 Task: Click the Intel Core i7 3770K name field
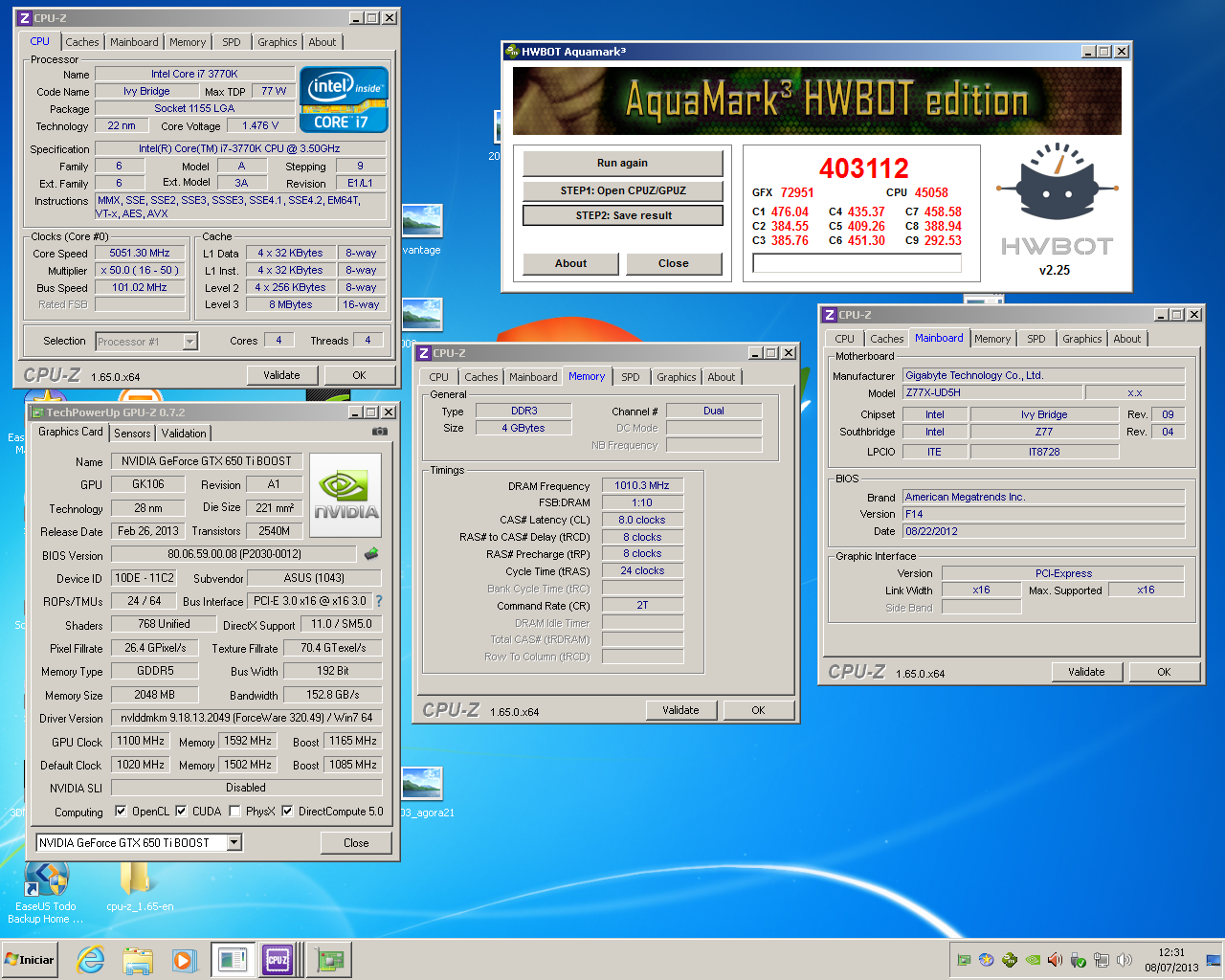(194, 74)
